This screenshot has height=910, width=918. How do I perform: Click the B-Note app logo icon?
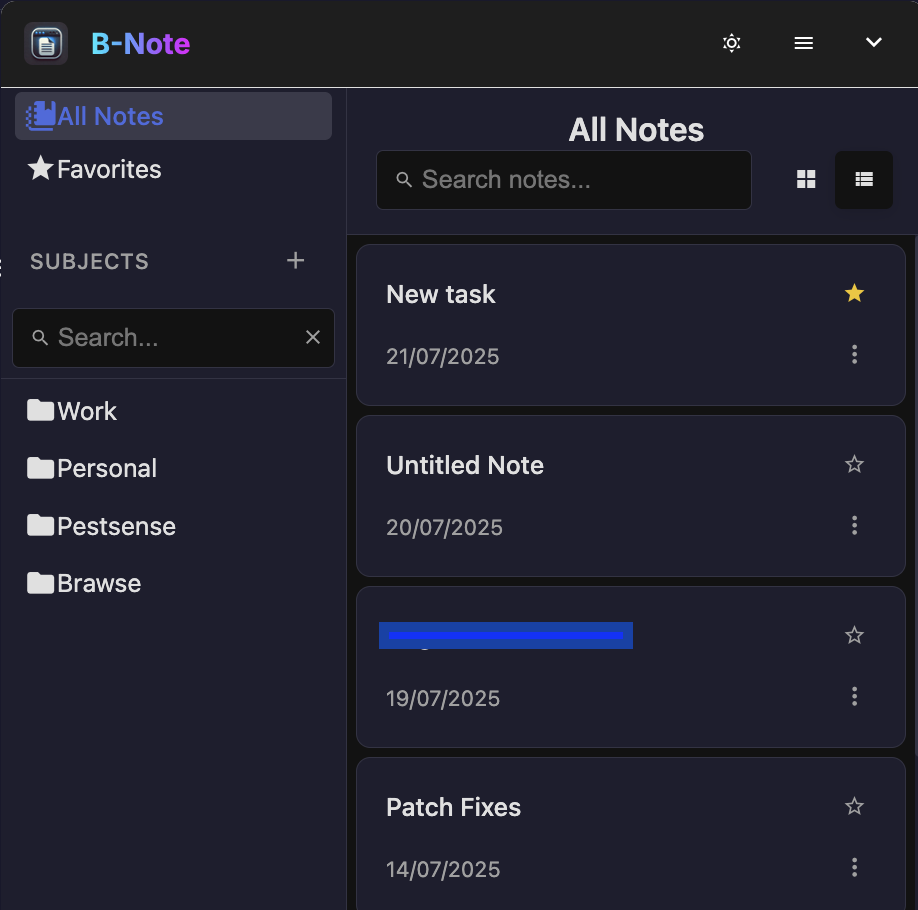pyautogui.click(x=45, y=43)
